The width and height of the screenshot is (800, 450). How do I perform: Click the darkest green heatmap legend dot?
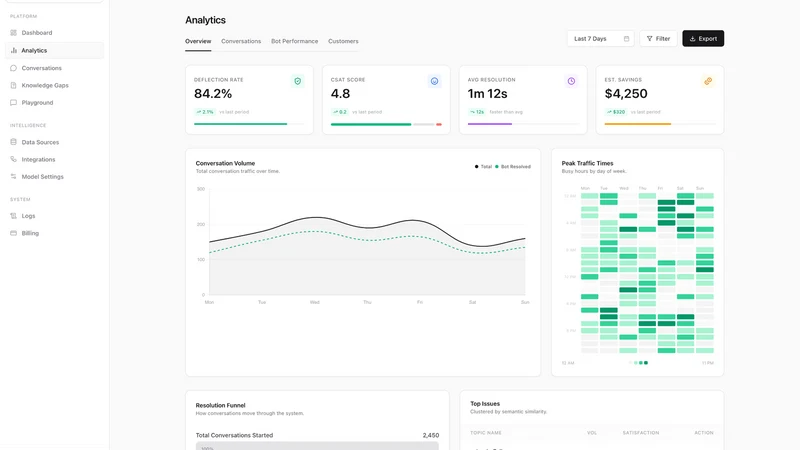coord(646,363)
